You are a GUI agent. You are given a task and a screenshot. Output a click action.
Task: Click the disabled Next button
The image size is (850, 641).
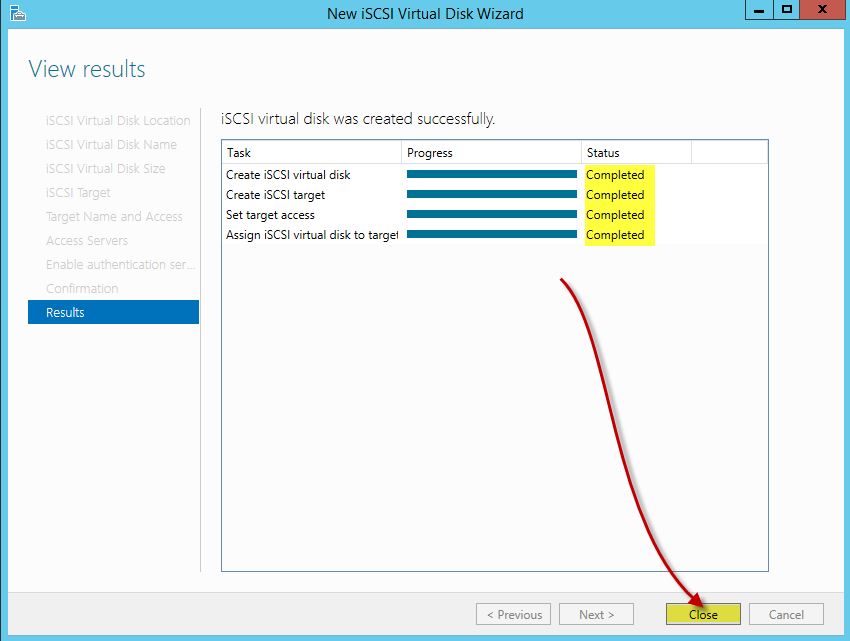coord(596,614)
